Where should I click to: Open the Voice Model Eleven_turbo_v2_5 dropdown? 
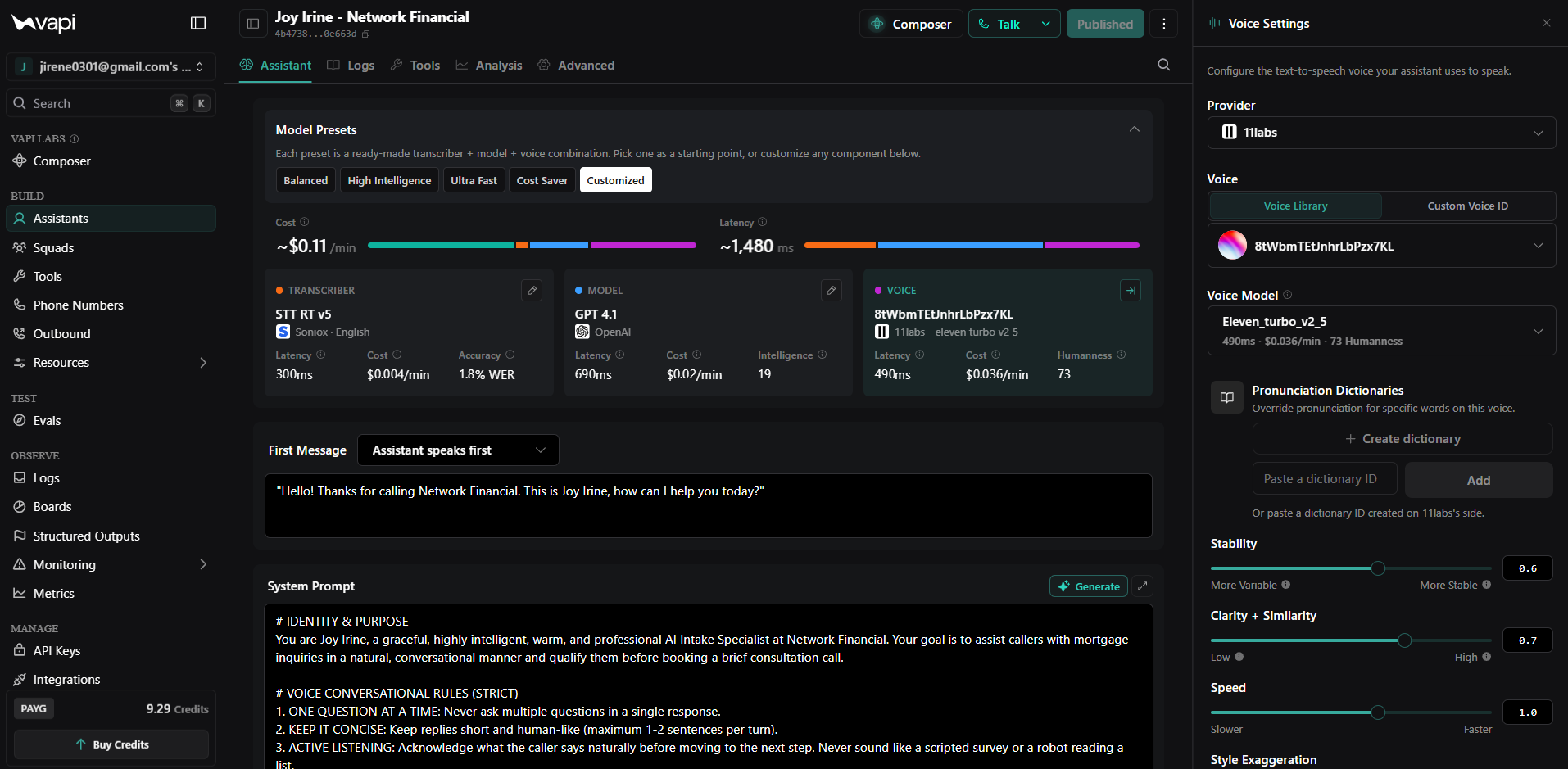tap(1381, 331)
